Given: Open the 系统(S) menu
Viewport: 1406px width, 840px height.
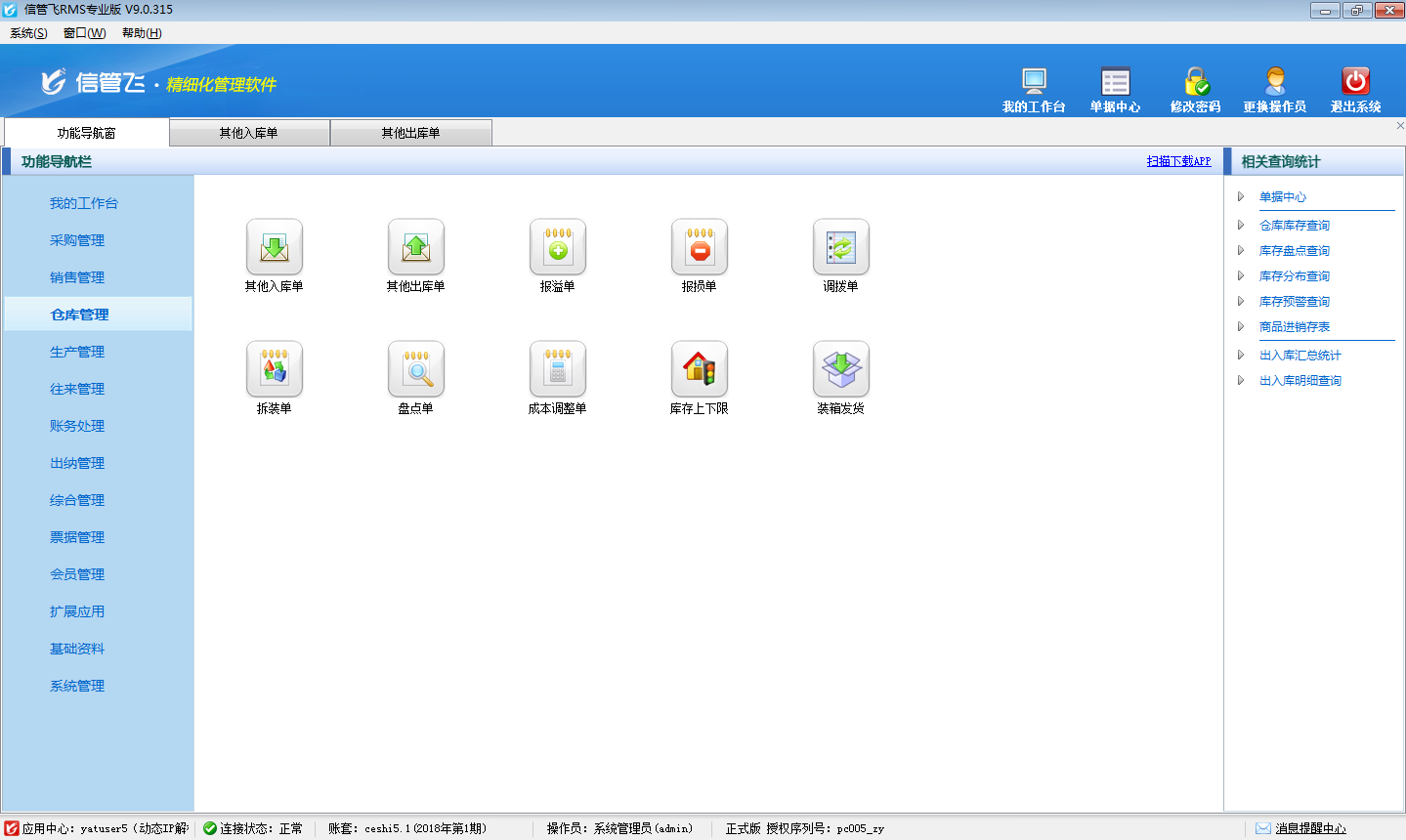Looking at the screenshot, I should pyautogui.click(x=28, y=33).
